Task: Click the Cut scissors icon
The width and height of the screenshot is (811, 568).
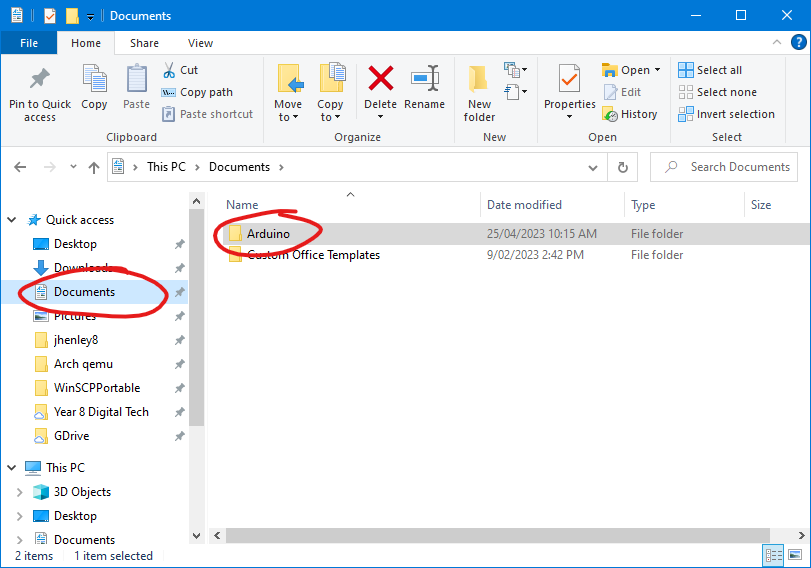Action: click(170, 70)
